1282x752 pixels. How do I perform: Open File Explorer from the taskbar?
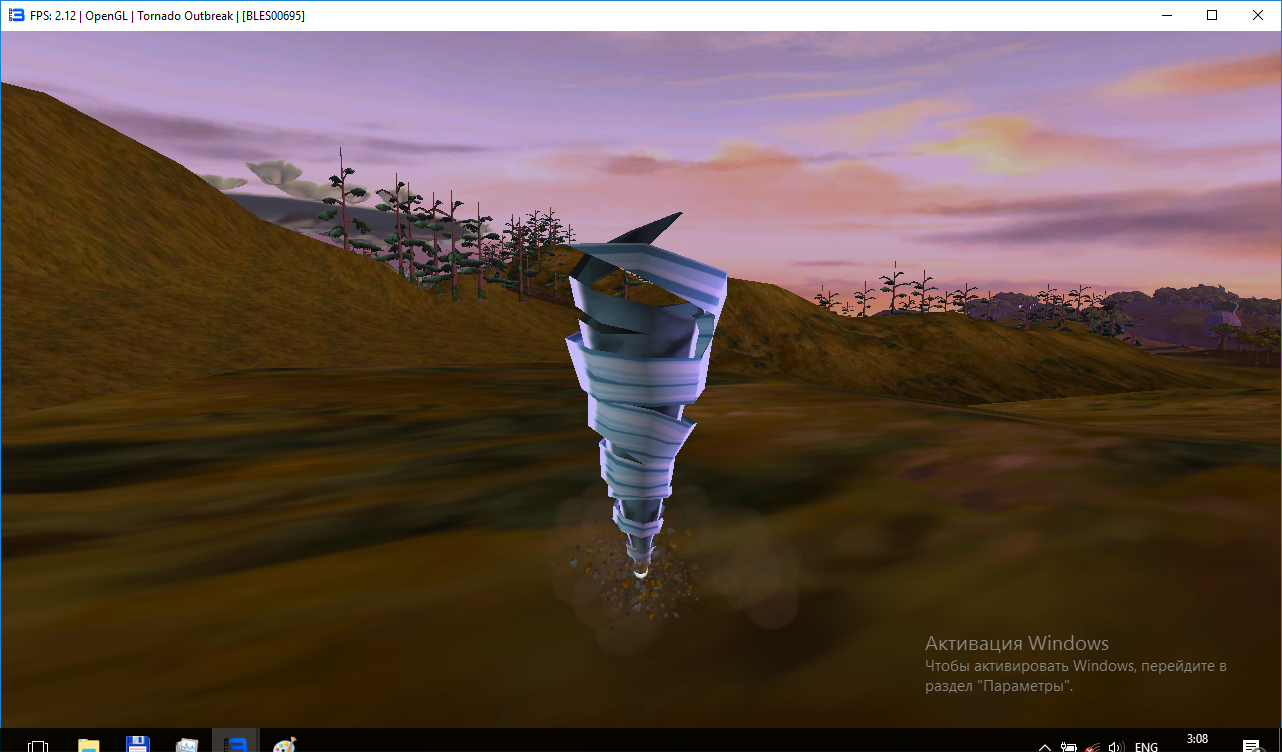pyautogui.click(x=88, y=745)
